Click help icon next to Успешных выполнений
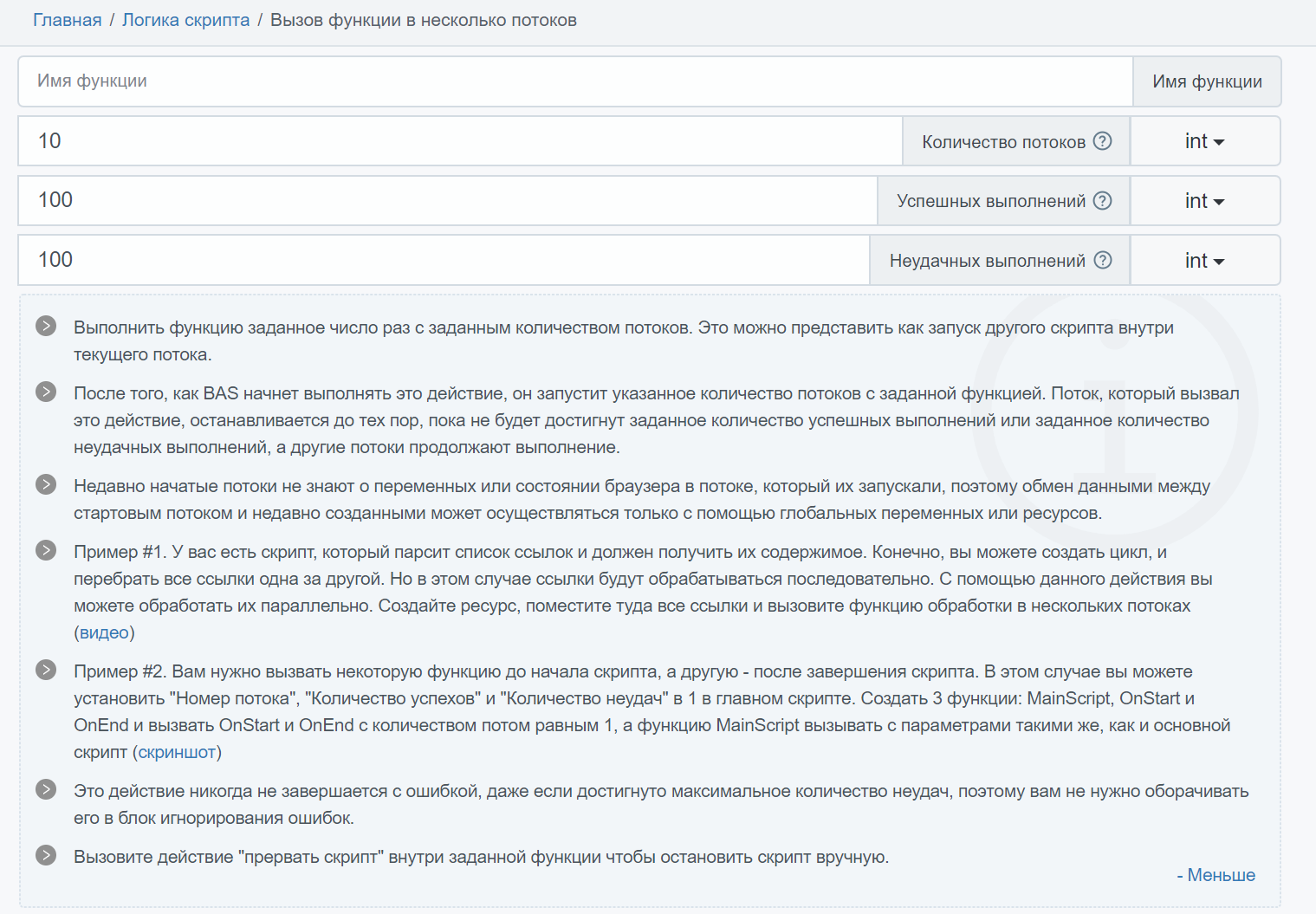 click(x=1102, y=201)
